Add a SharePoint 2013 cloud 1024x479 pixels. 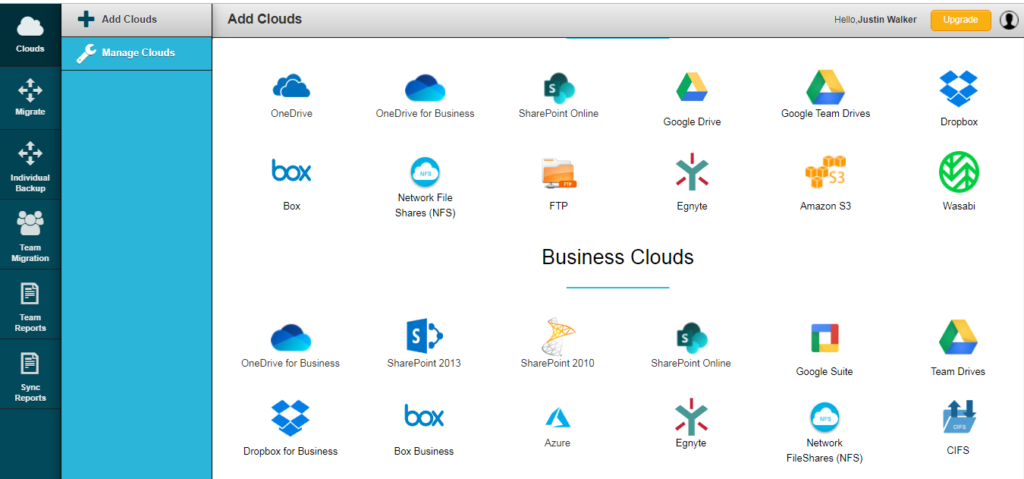tap(424, 336)
